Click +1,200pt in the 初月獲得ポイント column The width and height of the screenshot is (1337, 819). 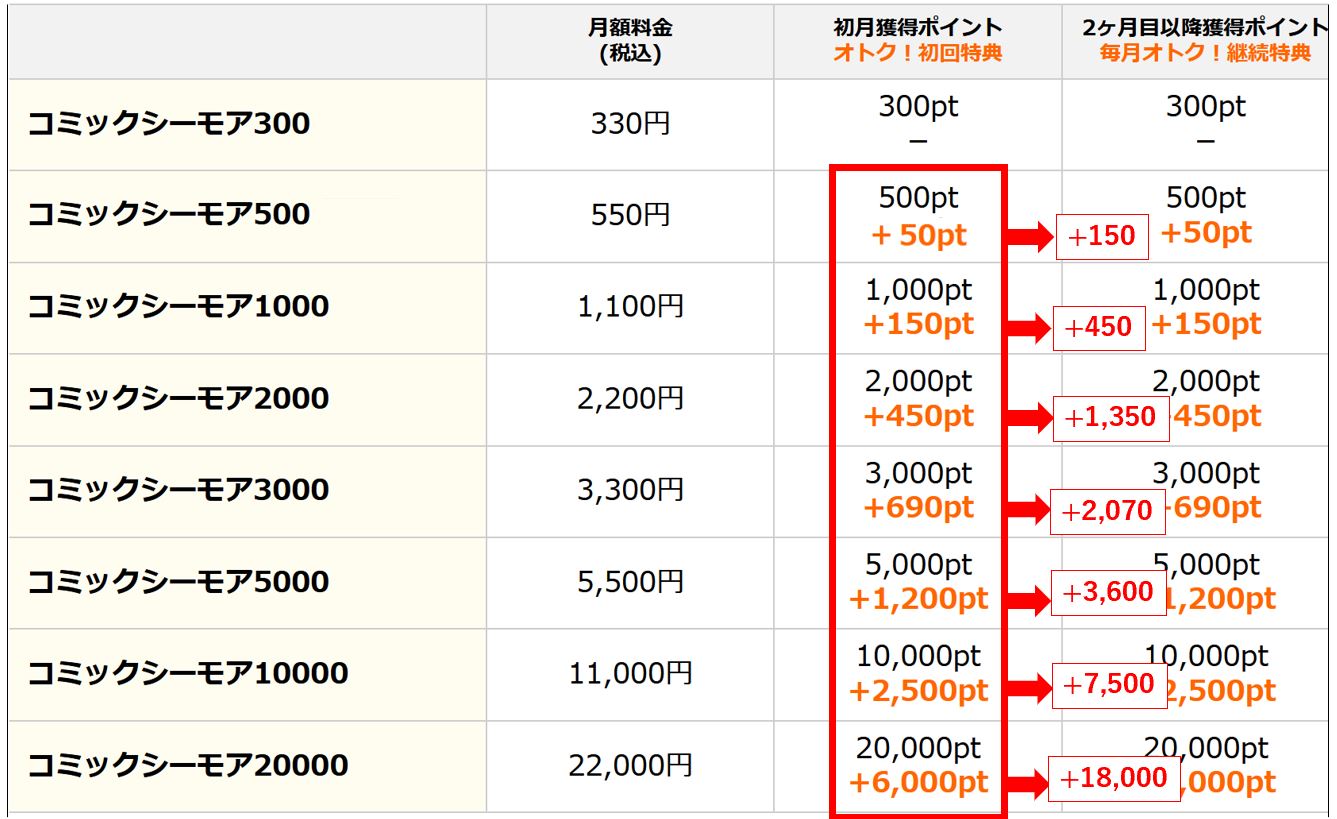(918, 600)
